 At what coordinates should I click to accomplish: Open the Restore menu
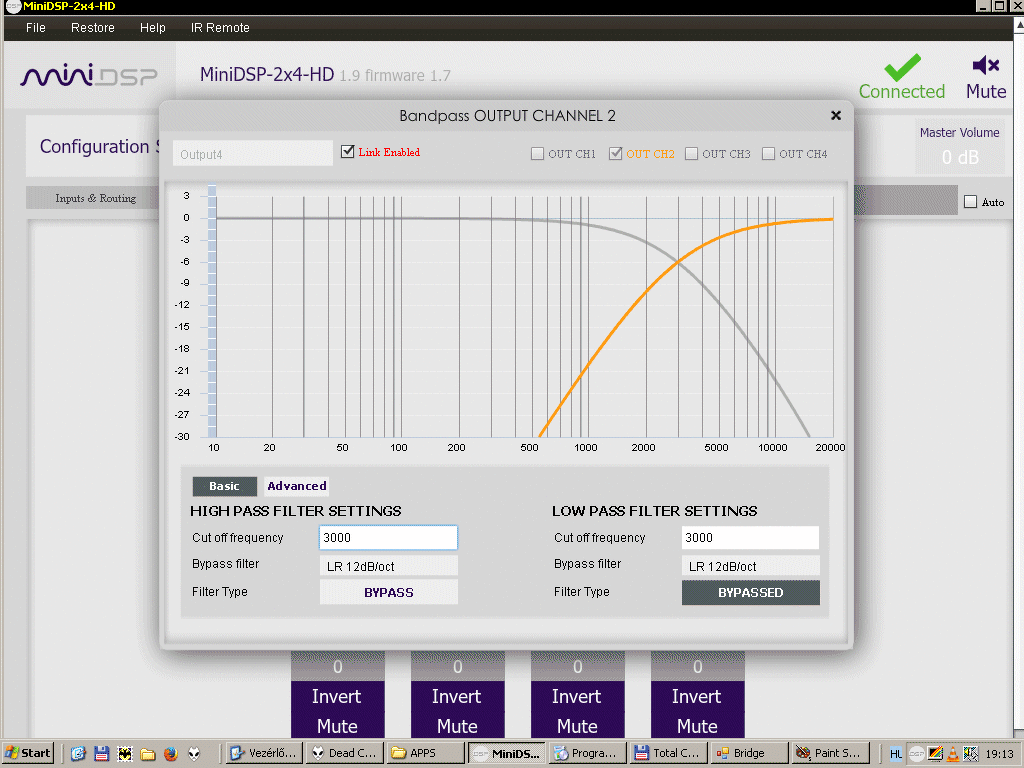pos(93,27)
